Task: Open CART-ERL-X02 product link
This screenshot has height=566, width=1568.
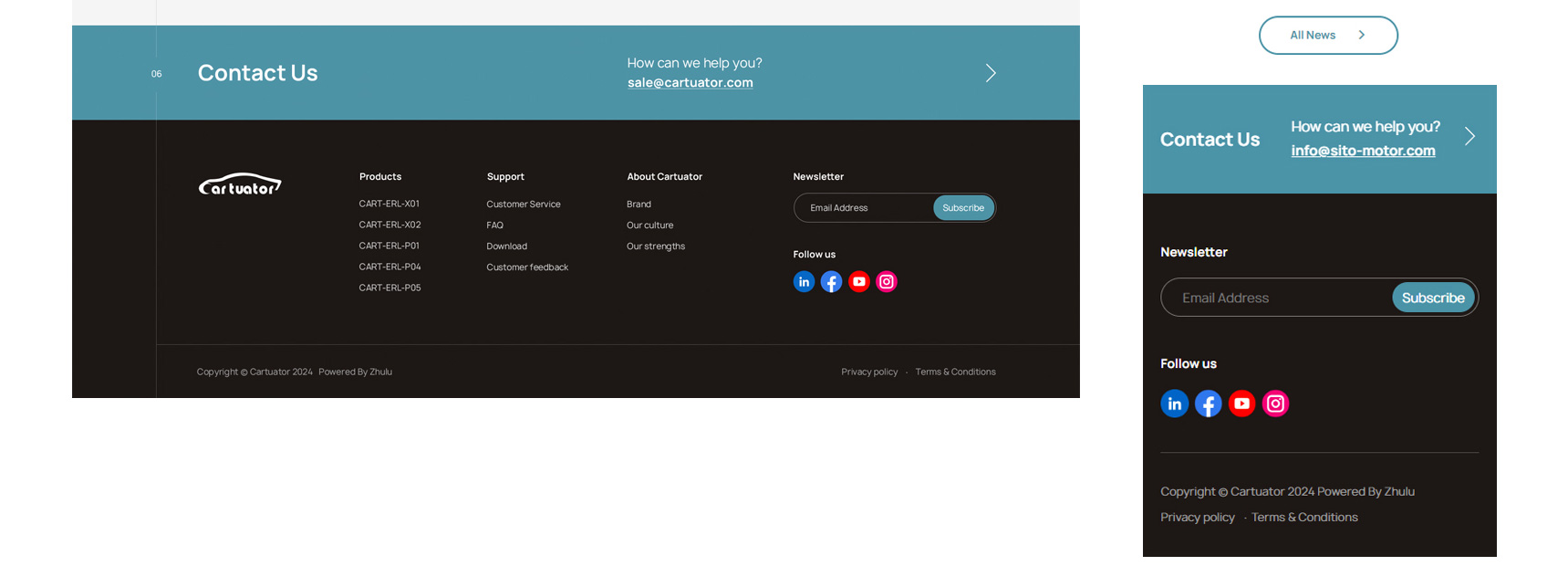Action: (389, 225)
